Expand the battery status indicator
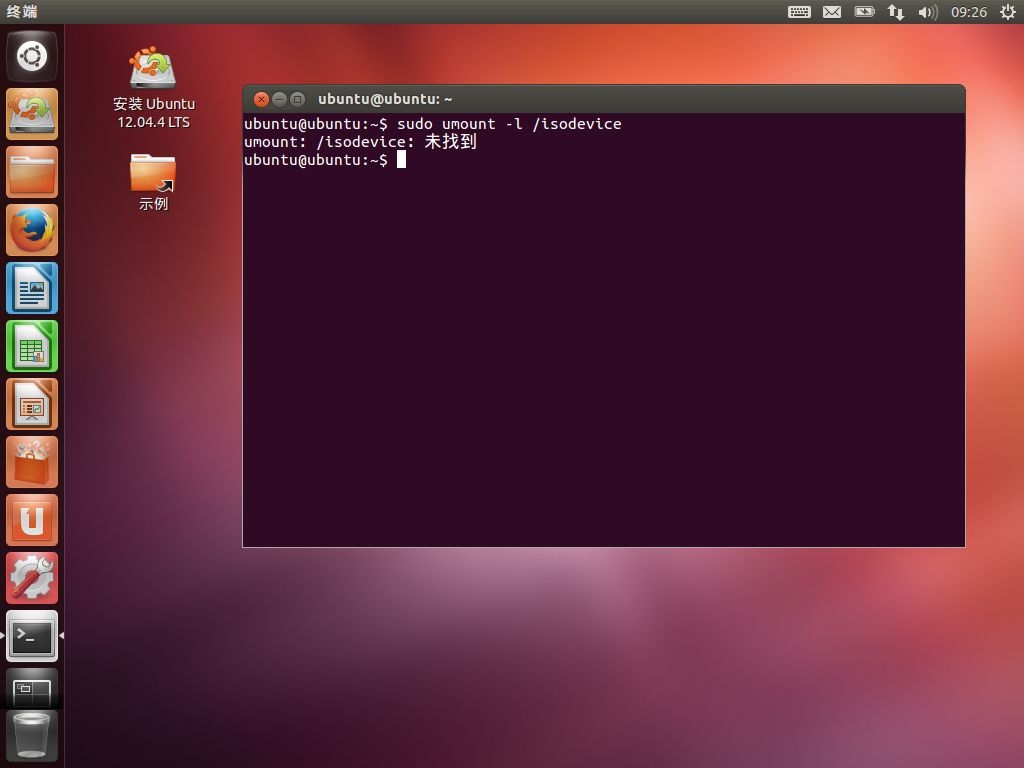The image size is (1024, 768). [x=864, y=12]
